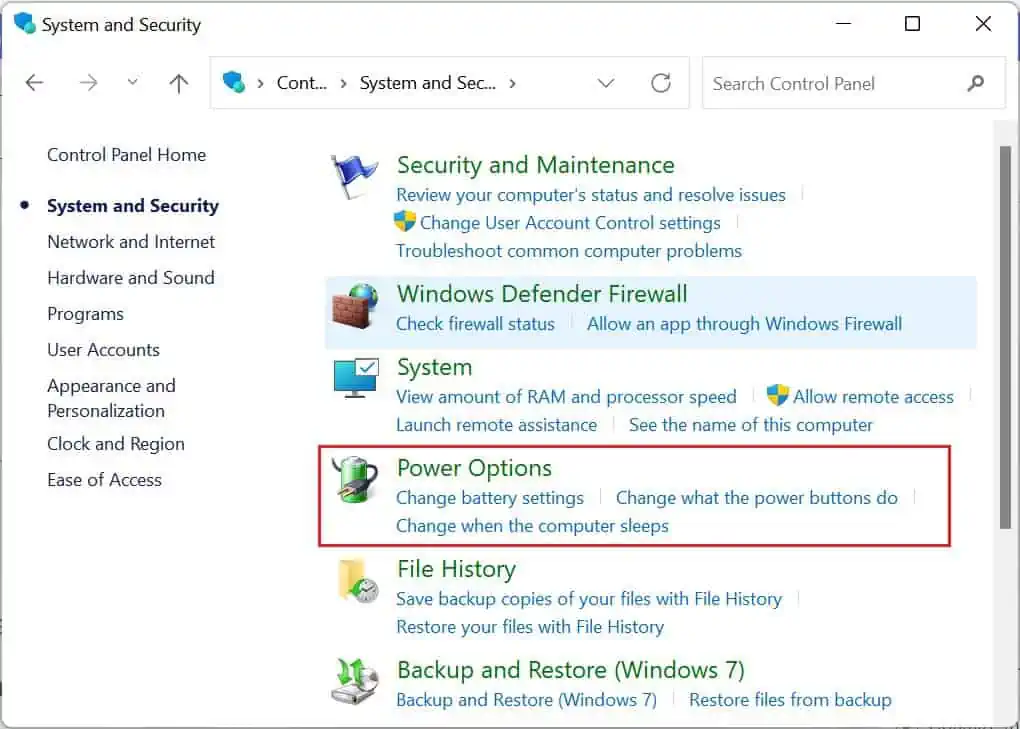
Task: Click the Backup and Restore drive icon
Action: pyautogui.click(x=355, y=682)
